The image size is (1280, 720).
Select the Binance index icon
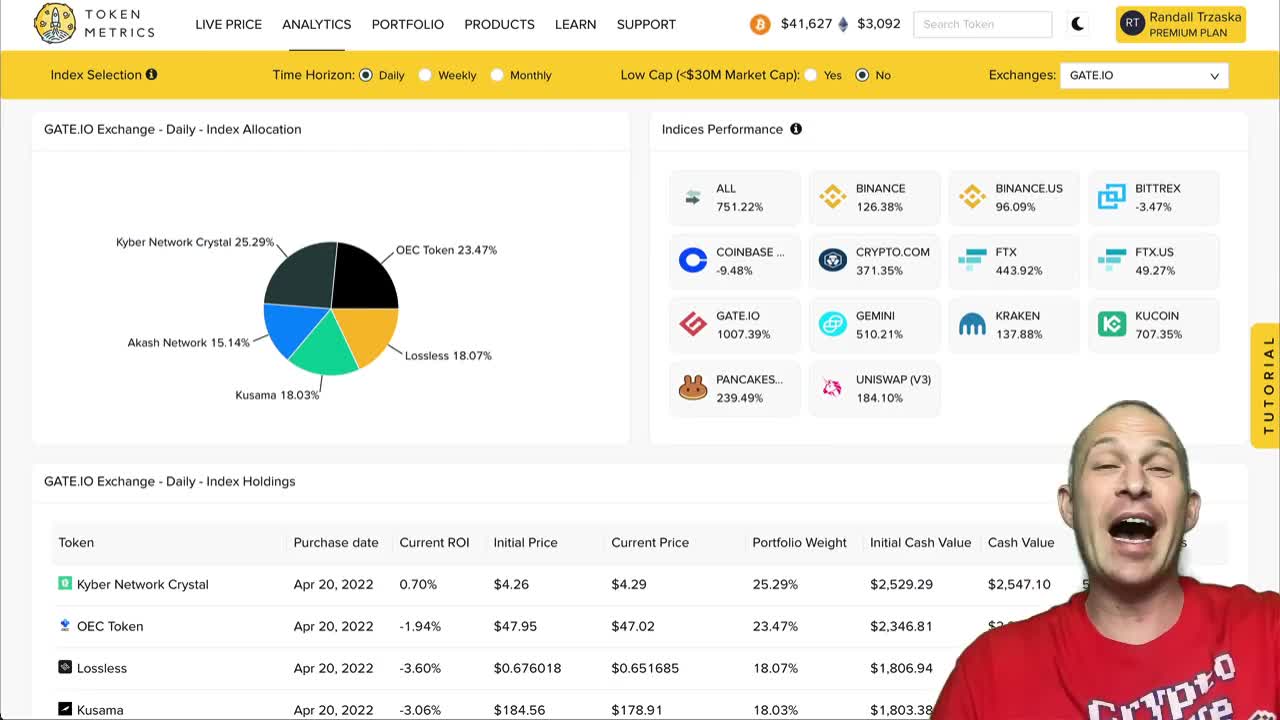pos(832,197)
